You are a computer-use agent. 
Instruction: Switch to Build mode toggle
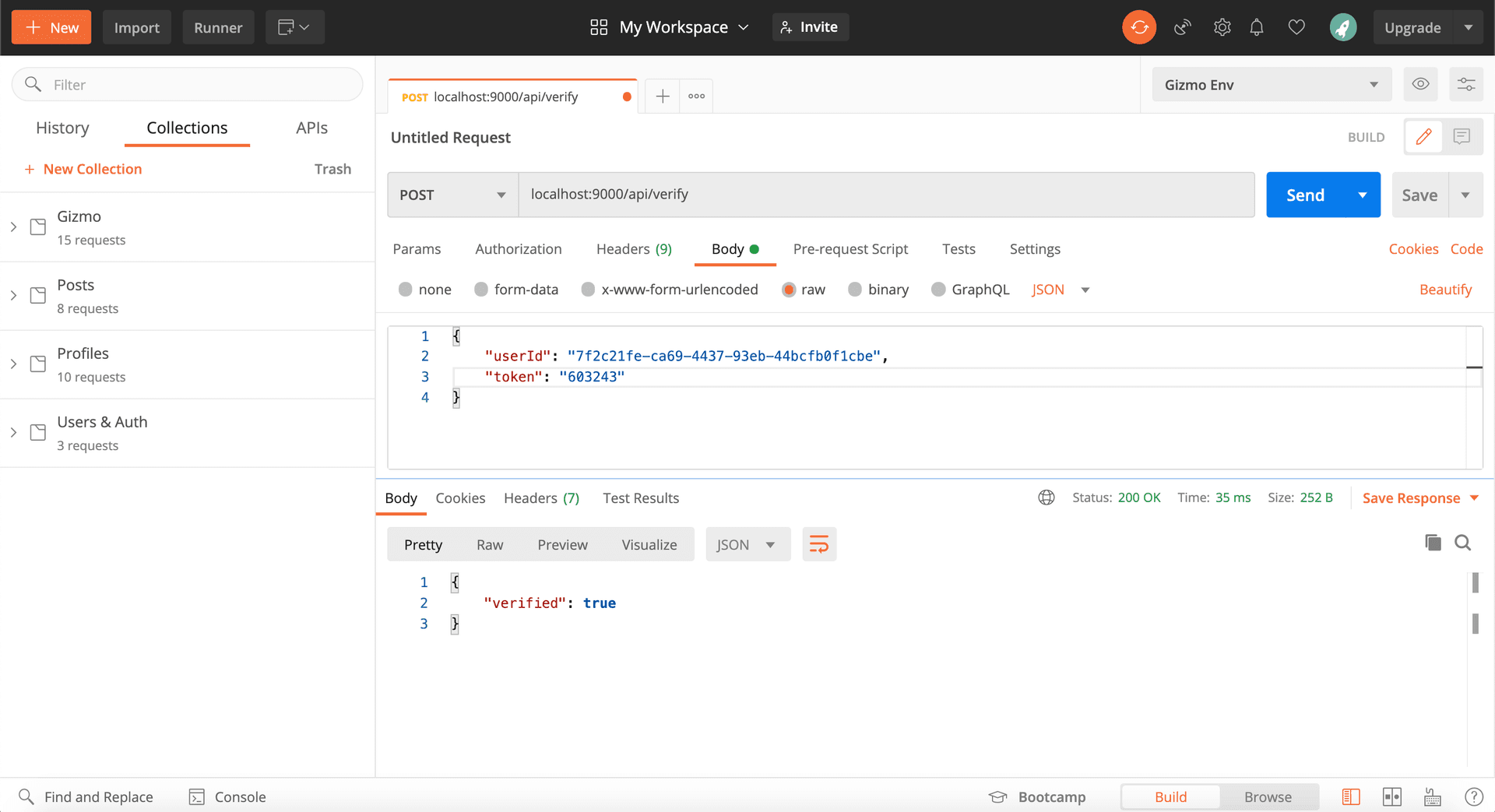(1170, 796)
